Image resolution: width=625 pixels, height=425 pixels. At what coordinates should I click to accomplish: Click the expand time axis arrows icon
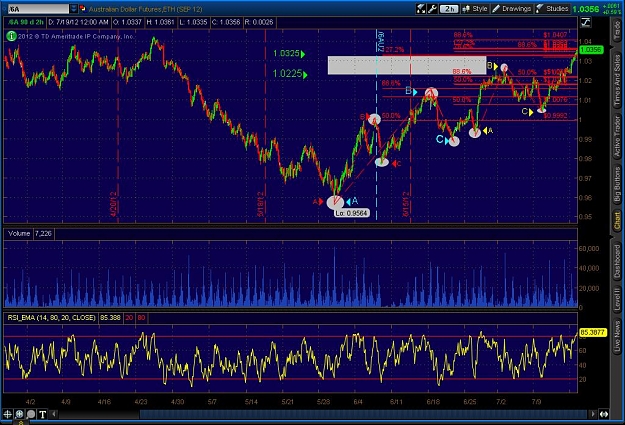coord(604,414)
